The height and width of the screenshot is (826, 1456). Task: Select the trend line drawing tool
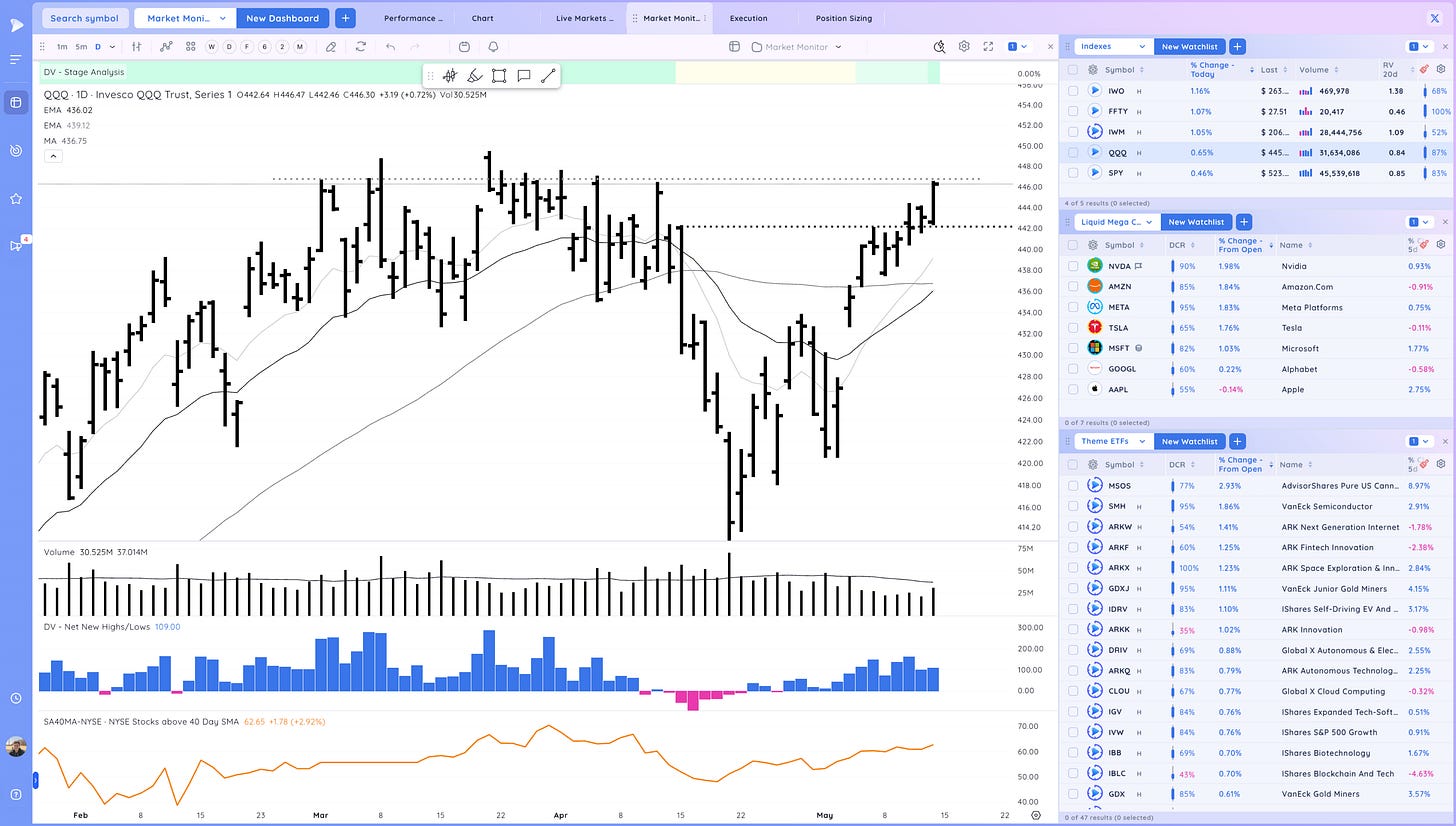tap(547, 75)
